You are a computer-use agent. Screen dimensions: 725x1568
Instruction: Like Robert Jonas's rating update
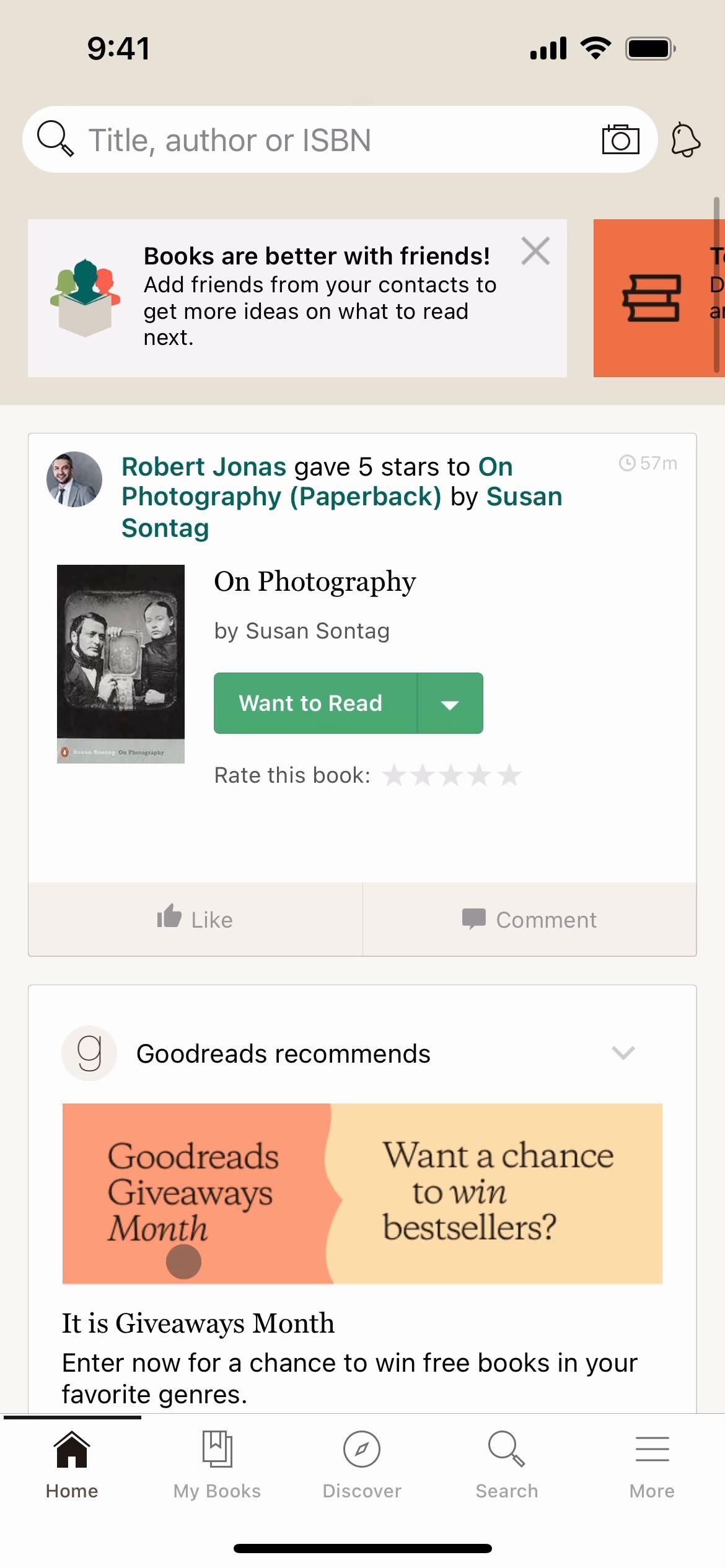195,920
